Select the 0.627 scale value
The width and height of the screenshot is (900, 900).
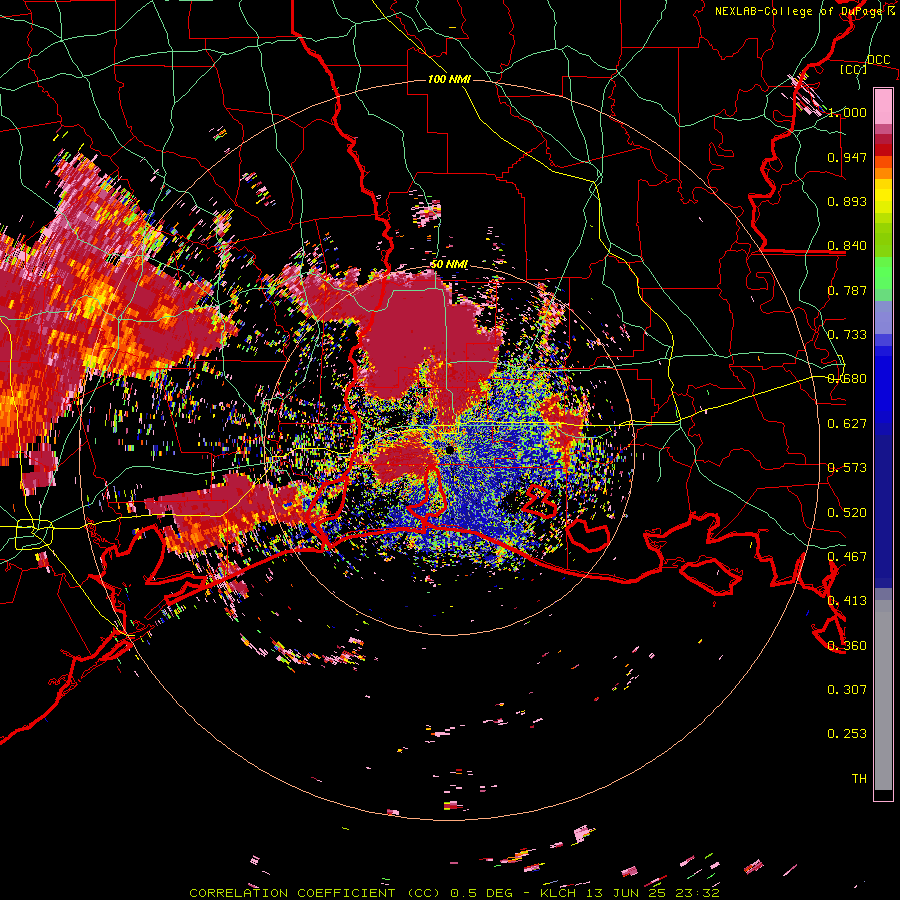(x=847, y=424)
